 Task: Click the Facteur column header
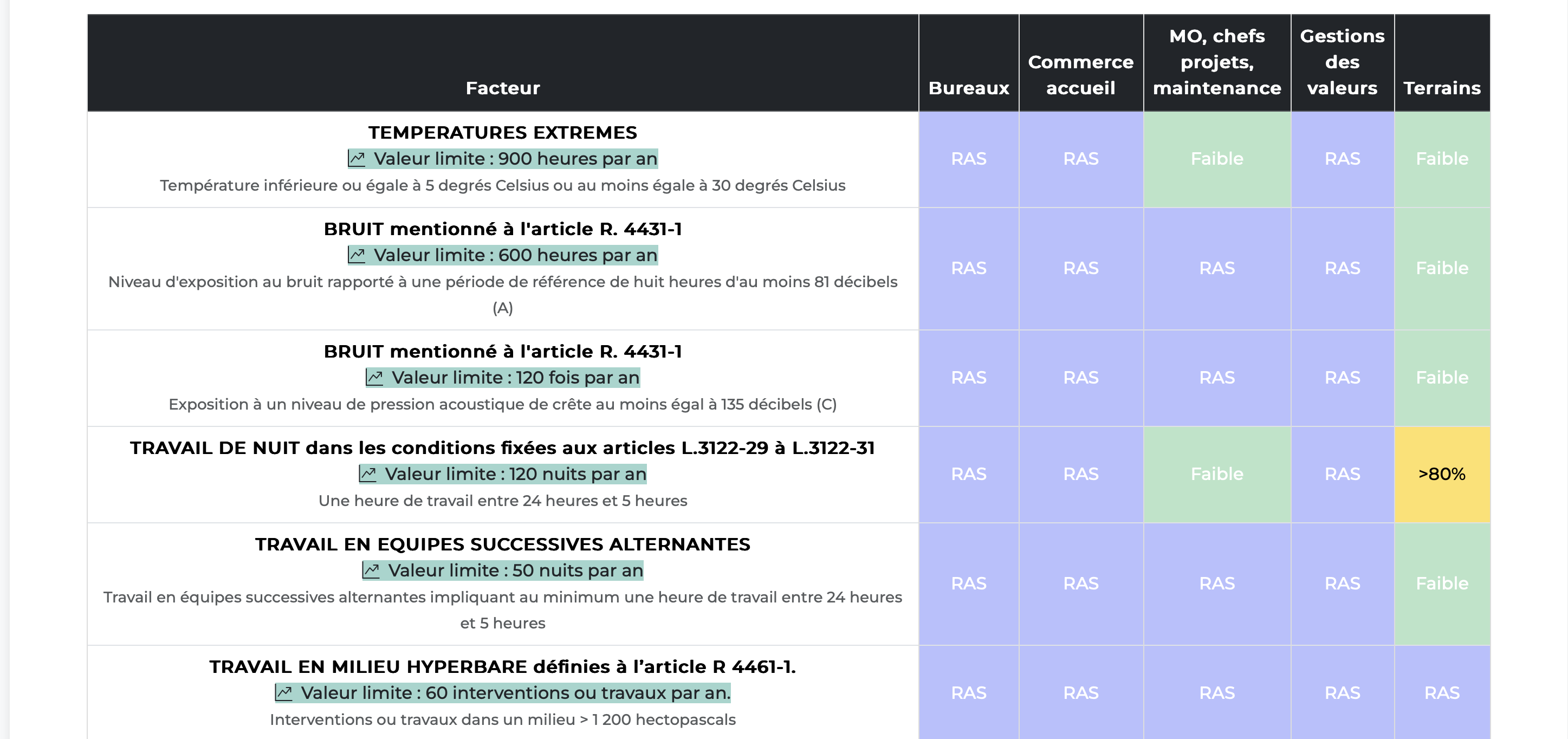tap(503, 63)
